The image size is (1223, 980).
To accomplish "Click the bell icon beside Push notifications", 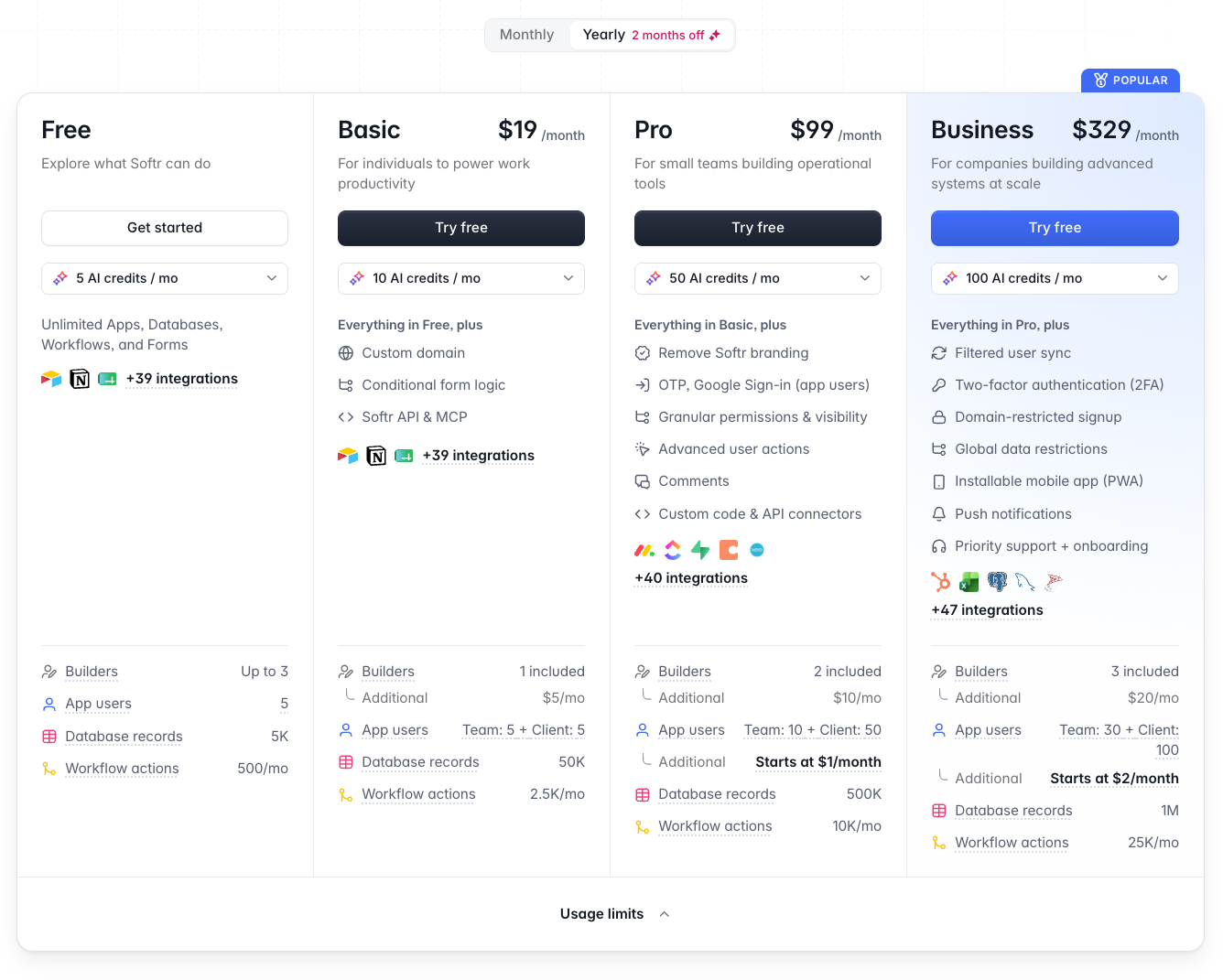I will 939,514.
